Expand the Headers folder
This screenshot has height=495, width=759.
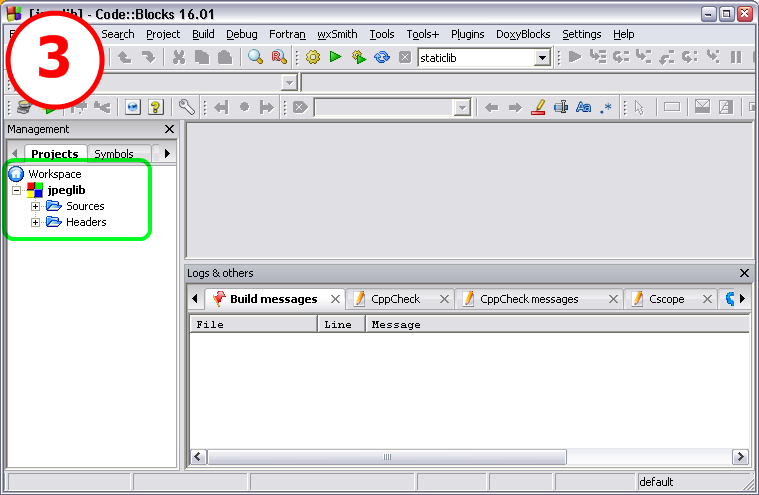tap(35, 223)
